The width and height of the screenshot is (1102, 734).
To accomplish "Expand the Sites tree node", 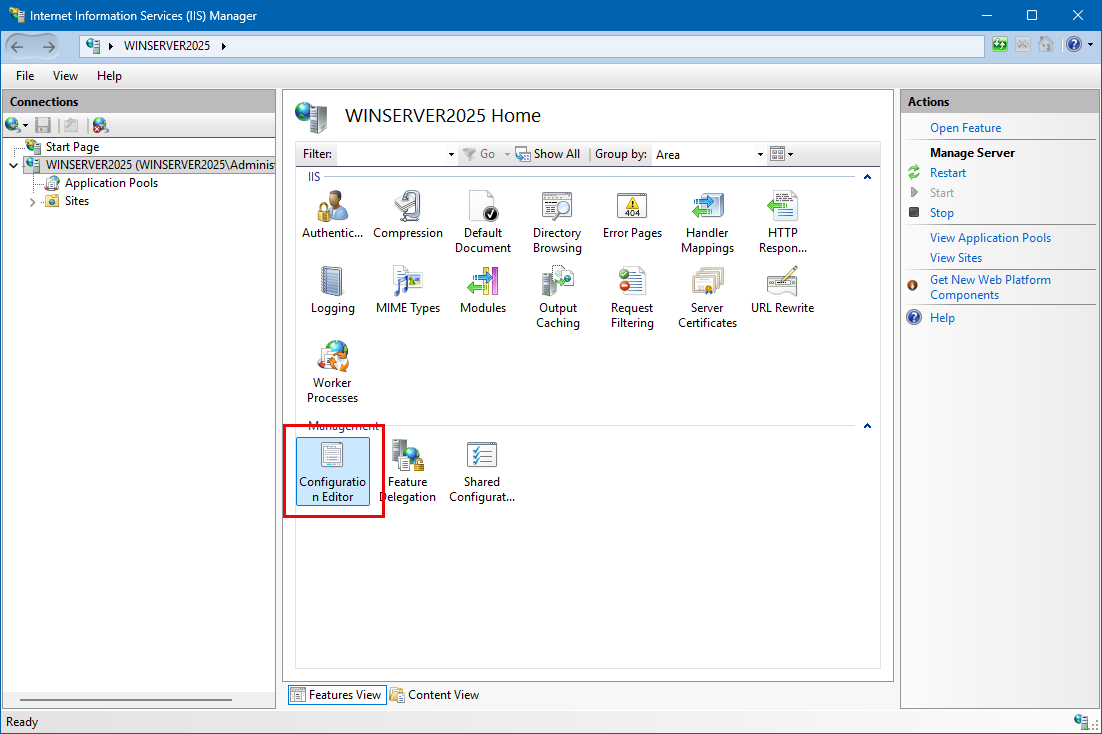I will click(x=32, y=202).
